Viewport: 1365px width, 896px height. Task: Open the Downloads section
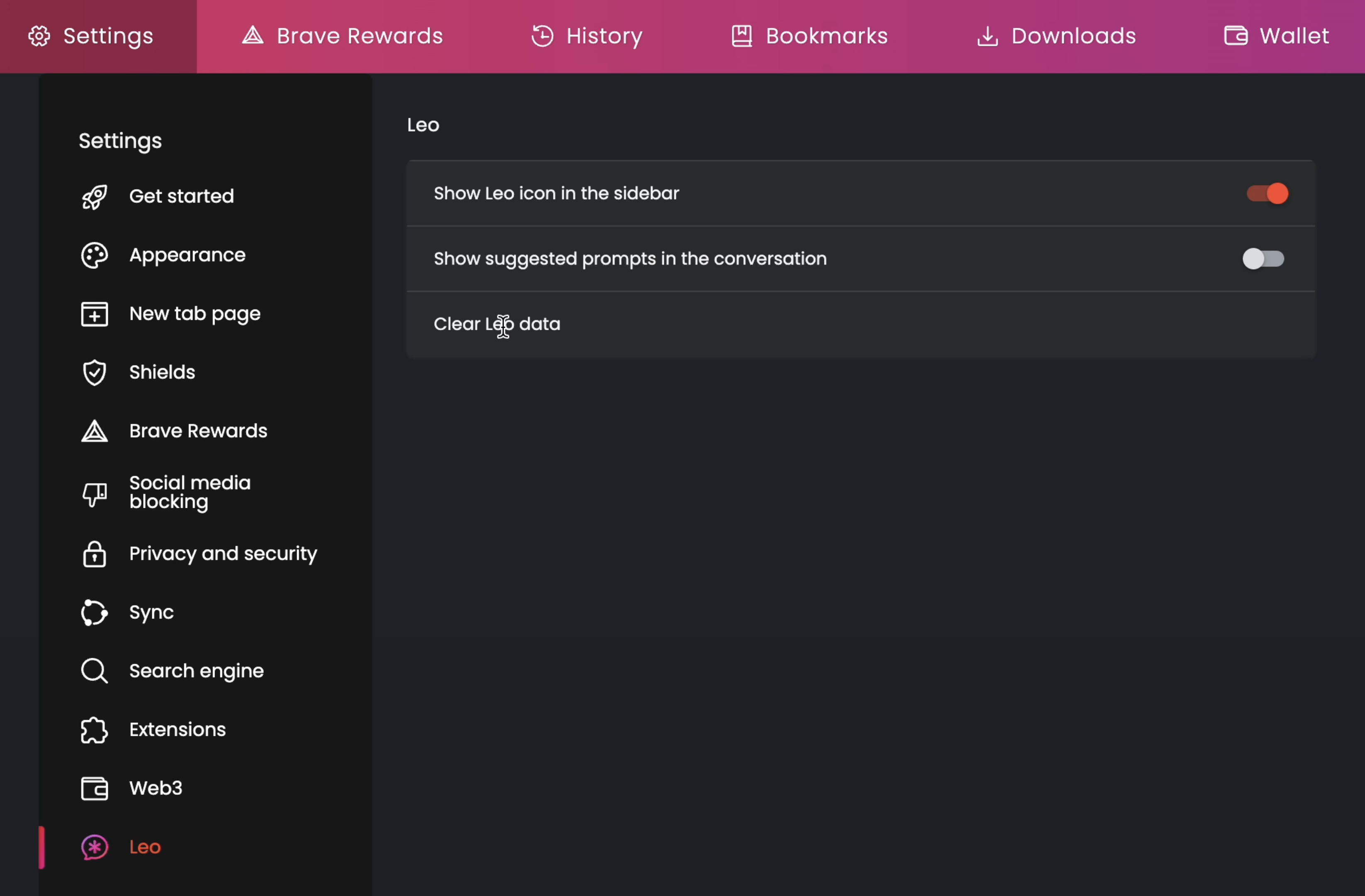point(1055,36)
